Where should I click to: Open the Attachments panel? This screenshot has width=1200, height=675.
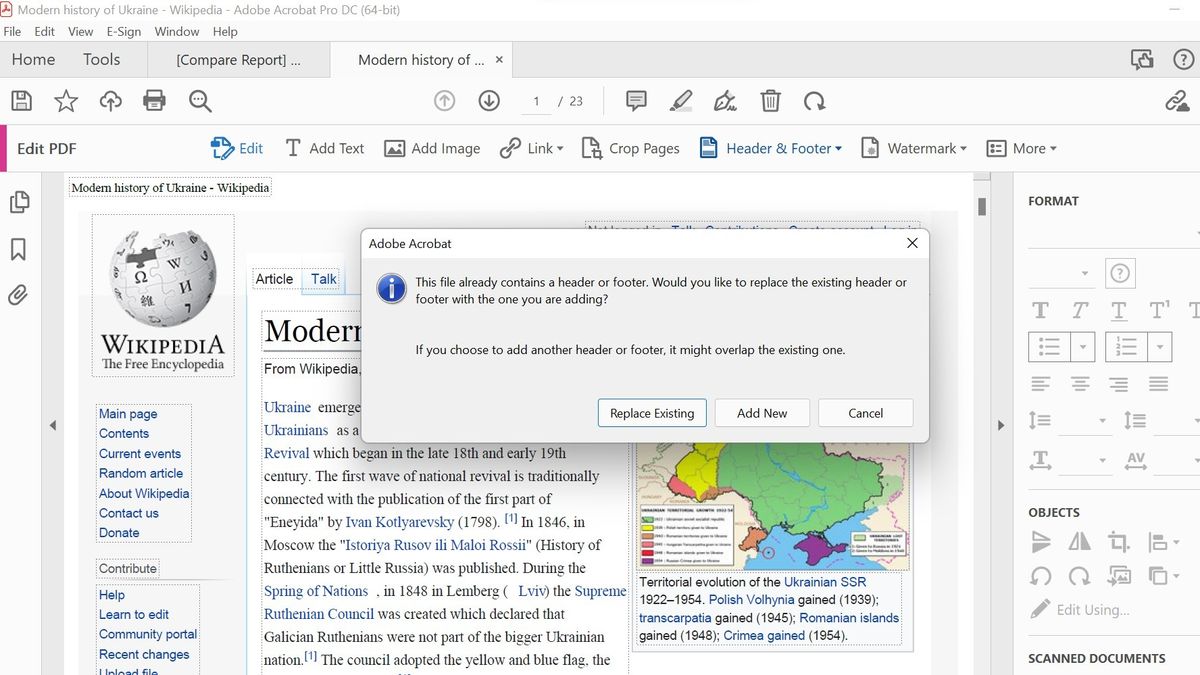click(x=20, y=292)
